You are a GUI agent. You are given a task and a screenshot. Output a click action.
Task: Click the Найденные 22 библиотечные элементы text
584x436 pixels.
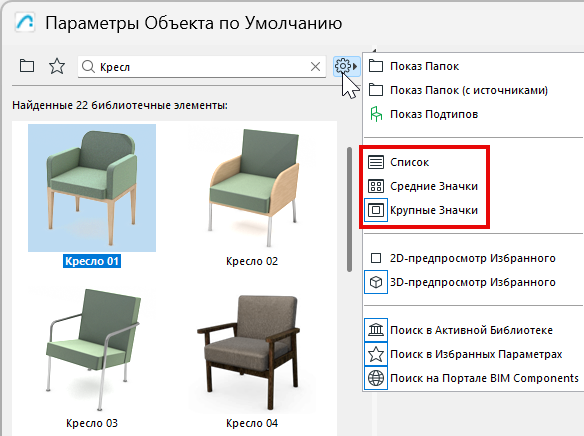click(120, 105)
